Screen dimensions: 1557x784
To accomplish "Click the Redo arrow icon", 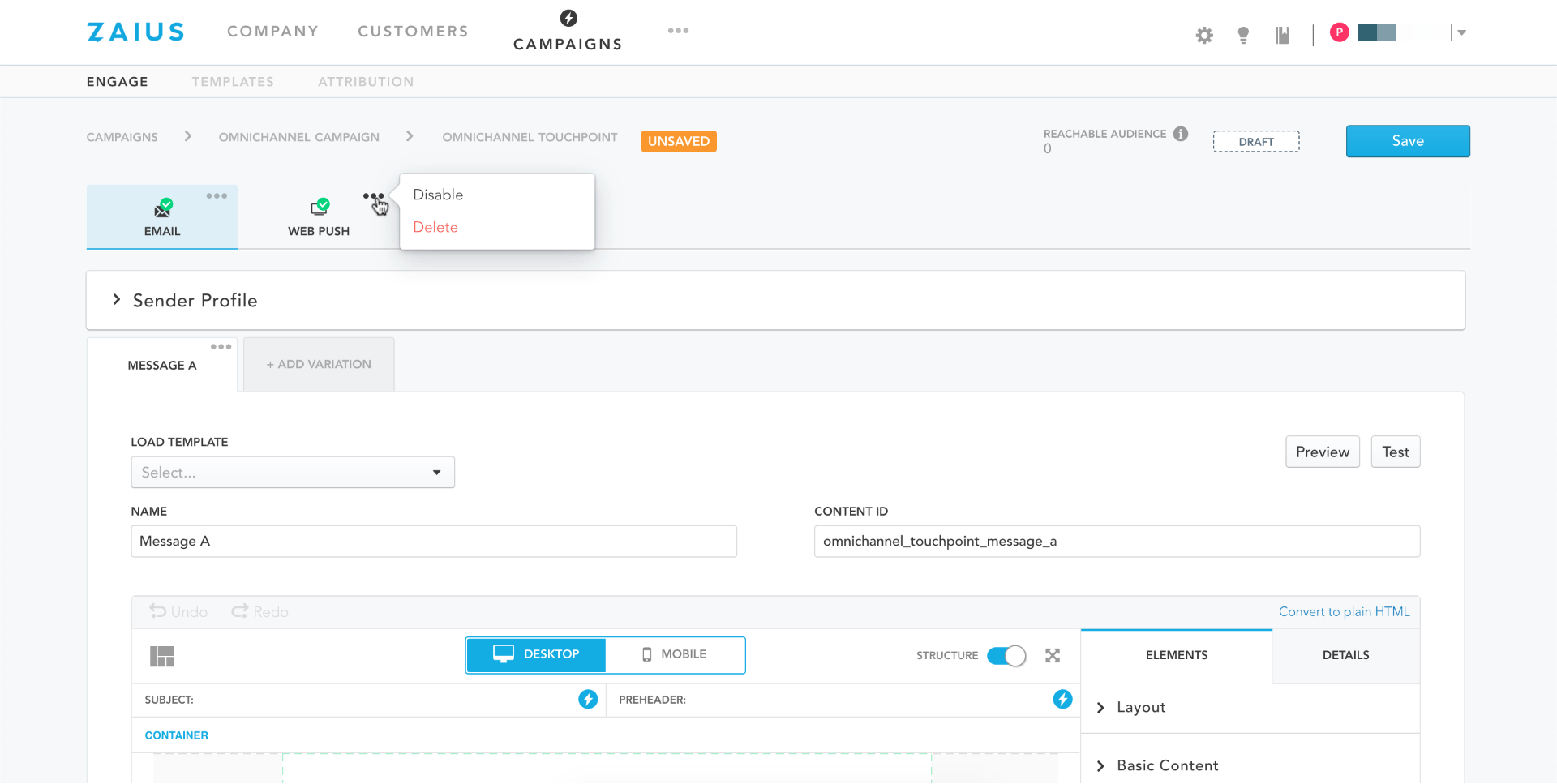I will [239, 611].
